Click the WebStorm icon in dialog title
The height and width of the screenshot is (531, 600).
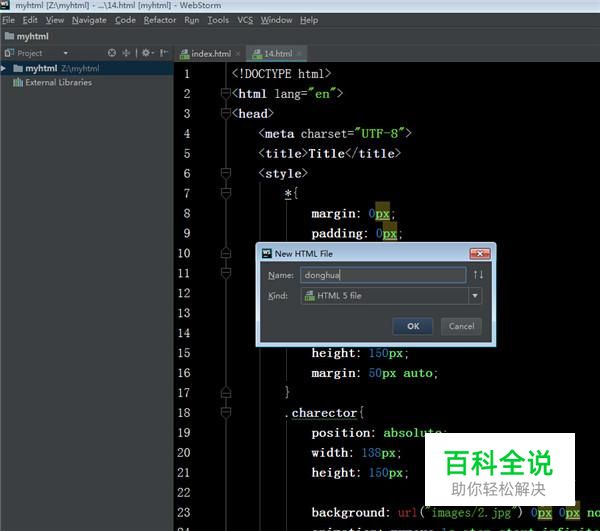click(266, 254)
